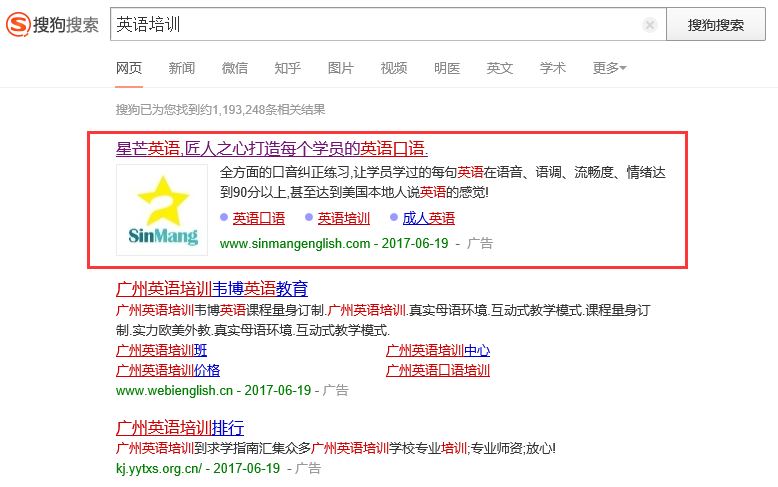
Task: Click the 星芒英语 ad description text
Action: click(x=443, y=182)
